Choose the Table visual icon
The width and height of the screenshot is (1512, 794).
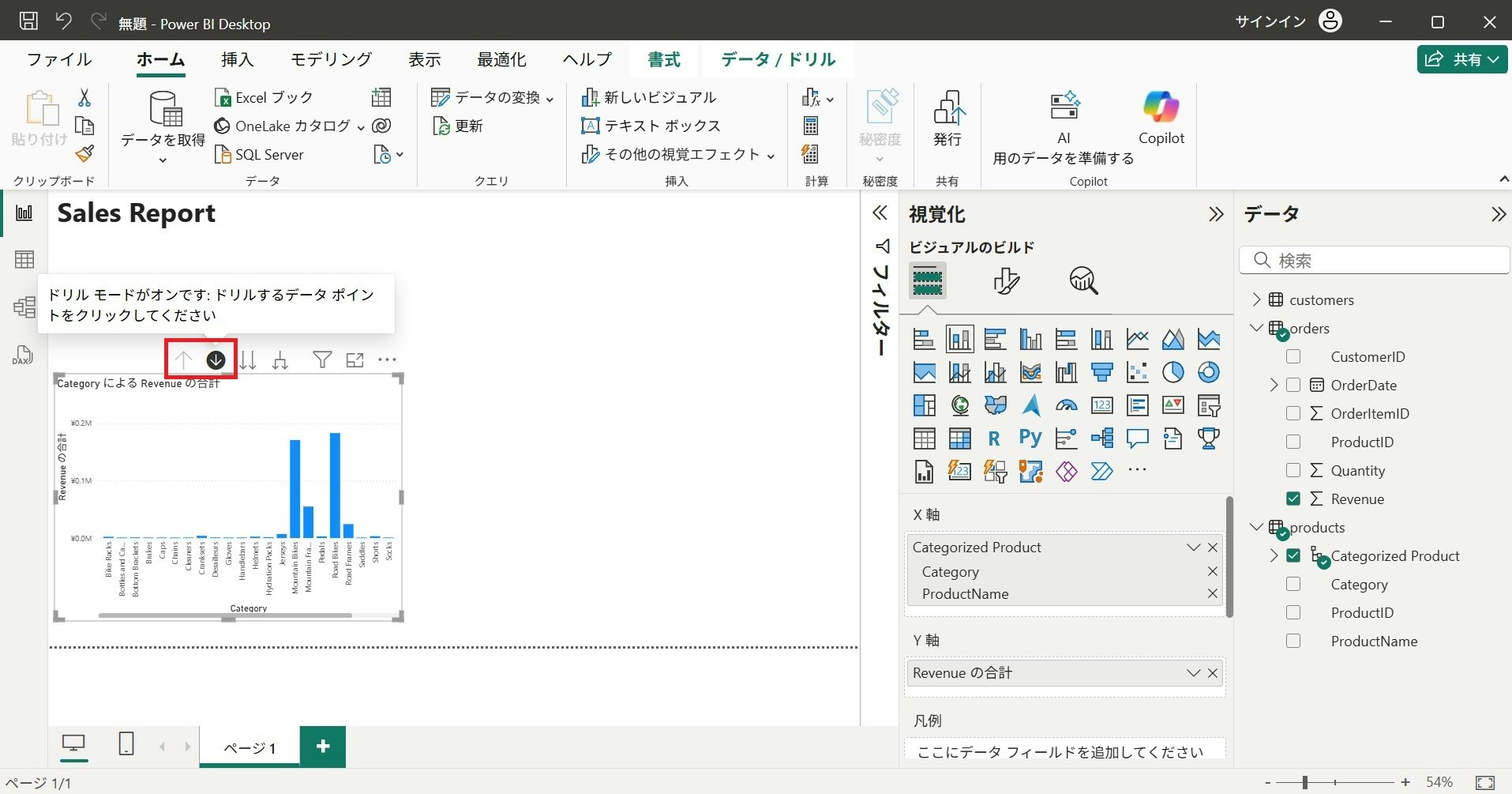[925, 438]
